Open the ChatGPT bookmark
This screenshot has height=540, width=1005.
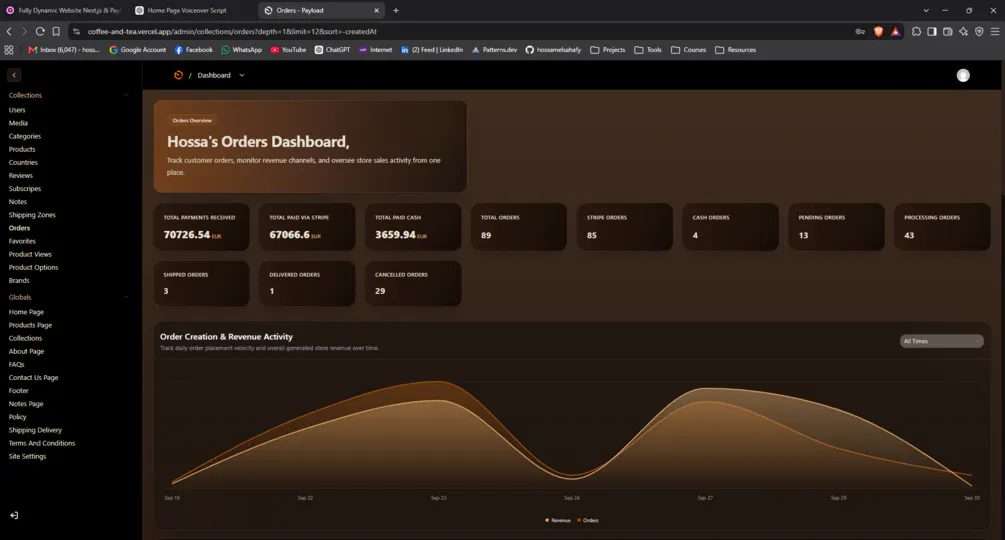tap(333, 50)
